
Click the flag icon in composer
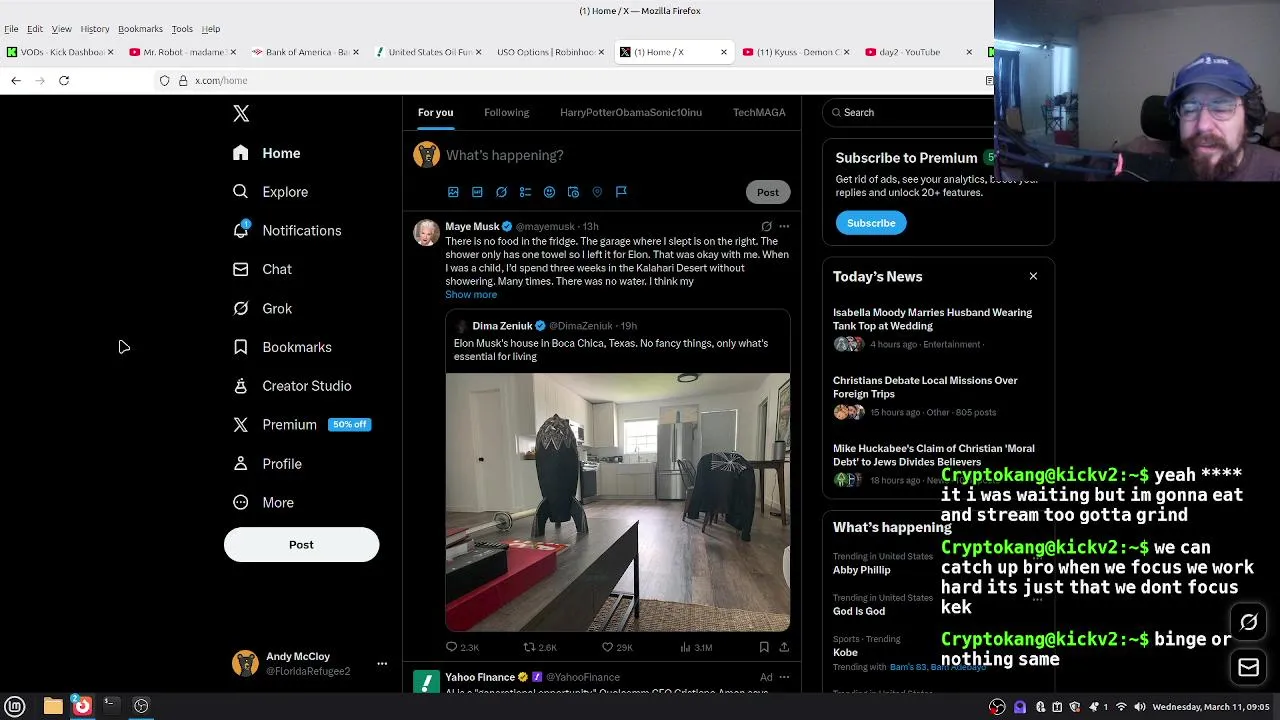pyautogui.click(x=621, y=192)
